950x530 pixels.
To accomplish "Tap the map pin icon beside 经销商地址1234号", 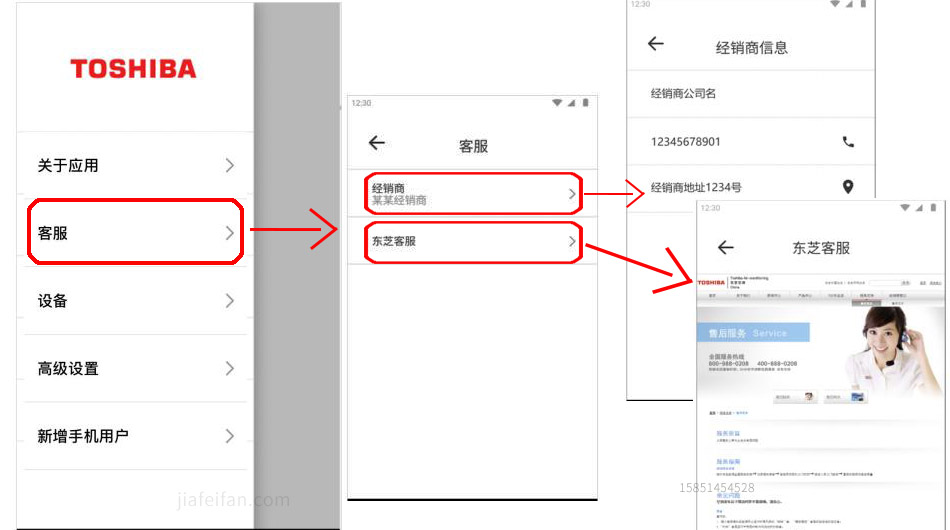I will [848, 187].
